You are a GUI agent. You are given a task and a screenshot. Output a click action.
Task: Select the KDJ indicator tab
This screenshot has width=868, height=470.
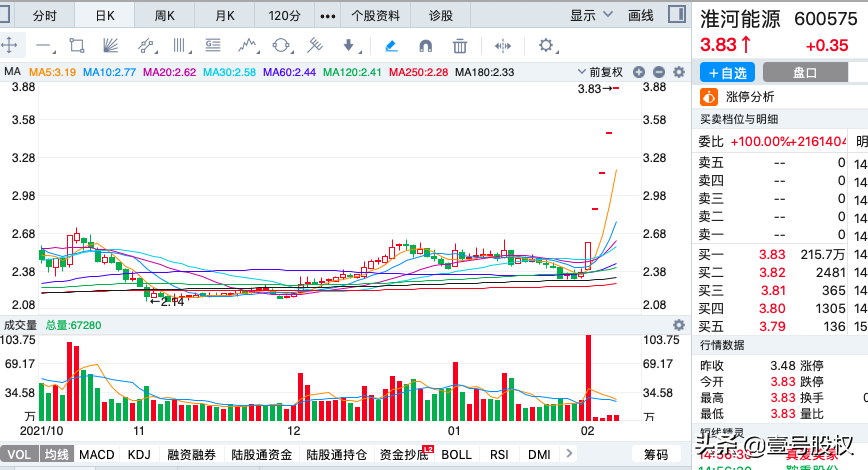pos(139,454)
